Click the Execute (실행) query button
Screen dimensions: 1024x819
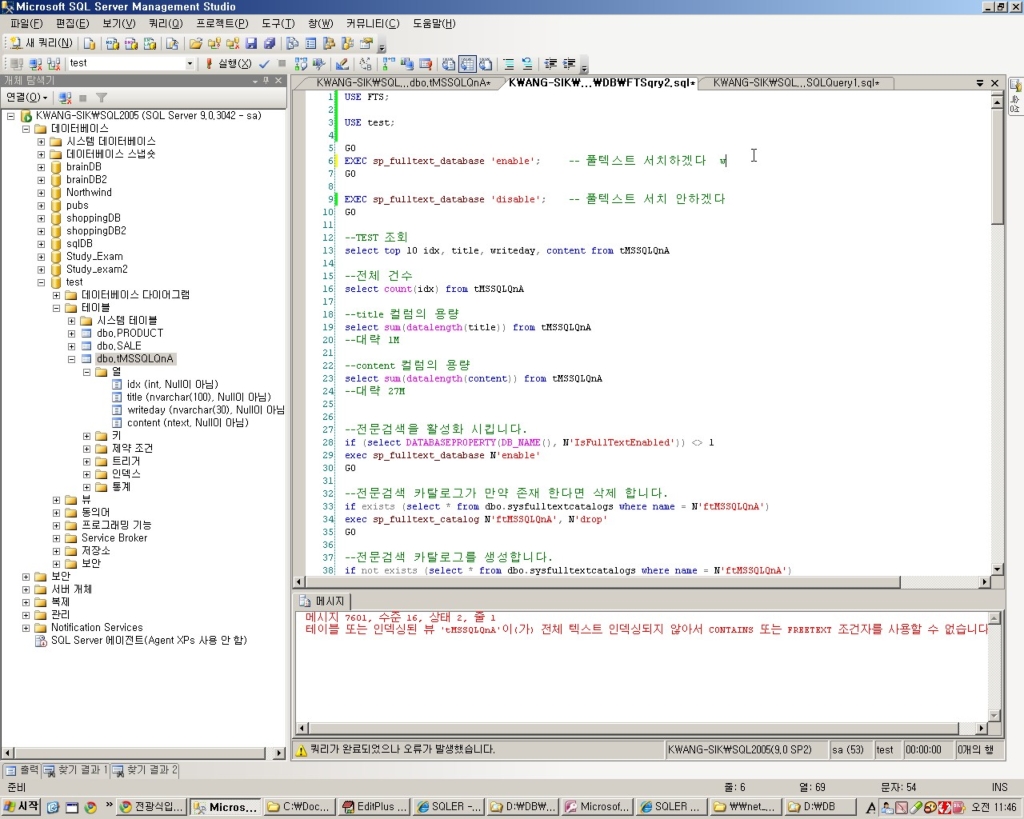tap(229, 63)
